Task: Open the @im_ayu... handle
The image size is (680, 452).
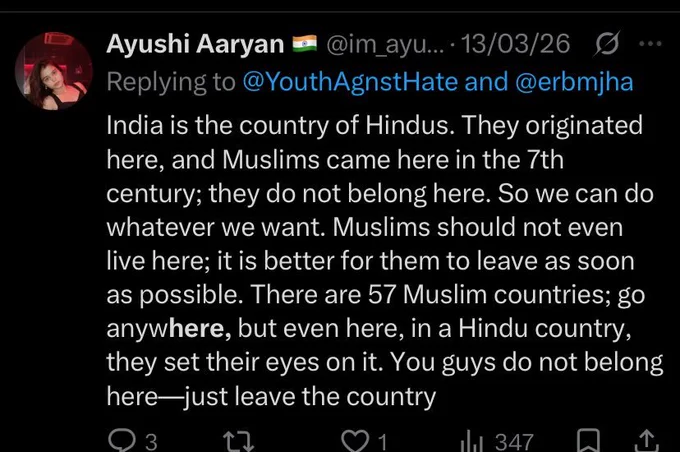Action: click(385, 45)
